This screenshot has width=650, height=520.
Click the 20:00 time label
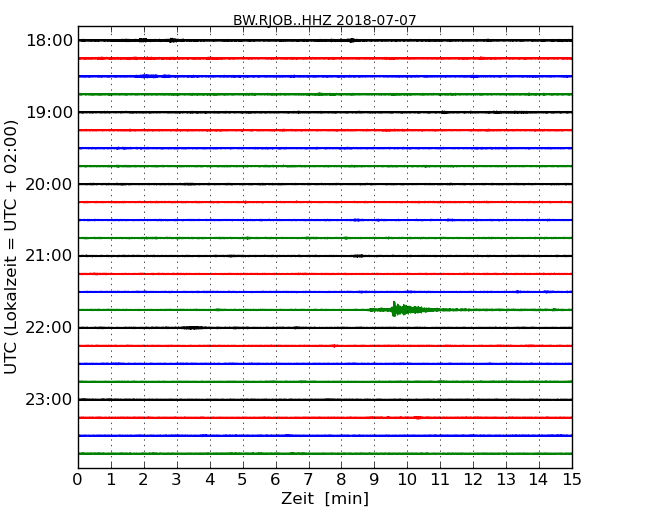(49, 184)
